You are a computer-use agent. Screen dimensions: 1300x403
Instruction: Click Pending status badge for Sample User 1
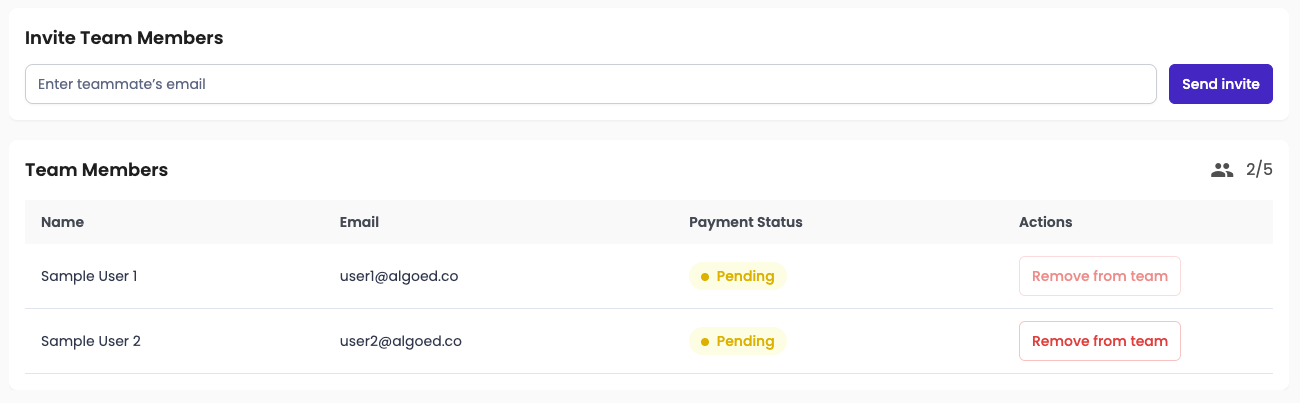pyautogui.click(x=738, y=276)
